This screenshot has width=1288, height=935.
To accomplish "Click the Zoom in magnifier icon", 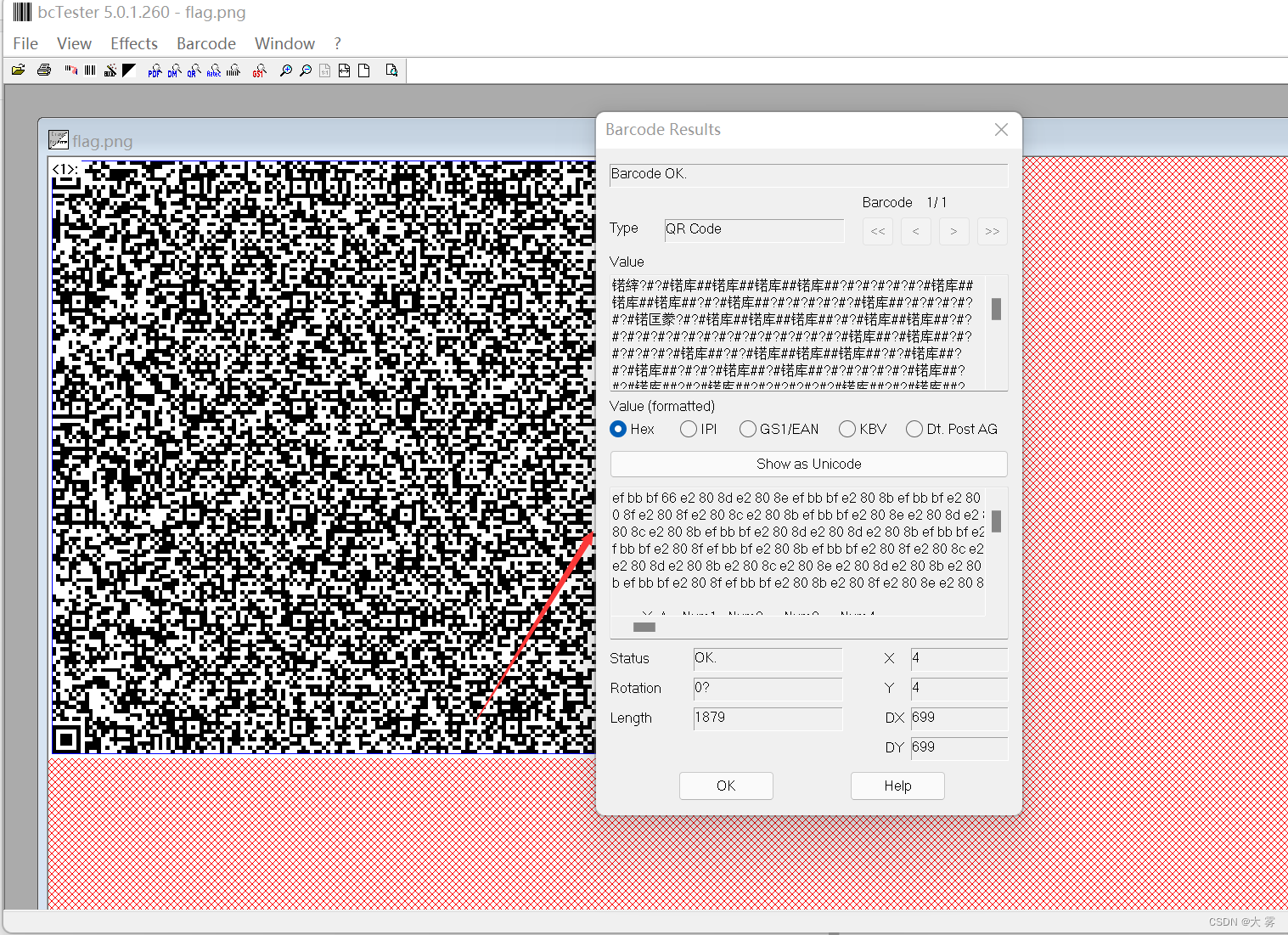I will pyautogui.click(x=286, y=70).
